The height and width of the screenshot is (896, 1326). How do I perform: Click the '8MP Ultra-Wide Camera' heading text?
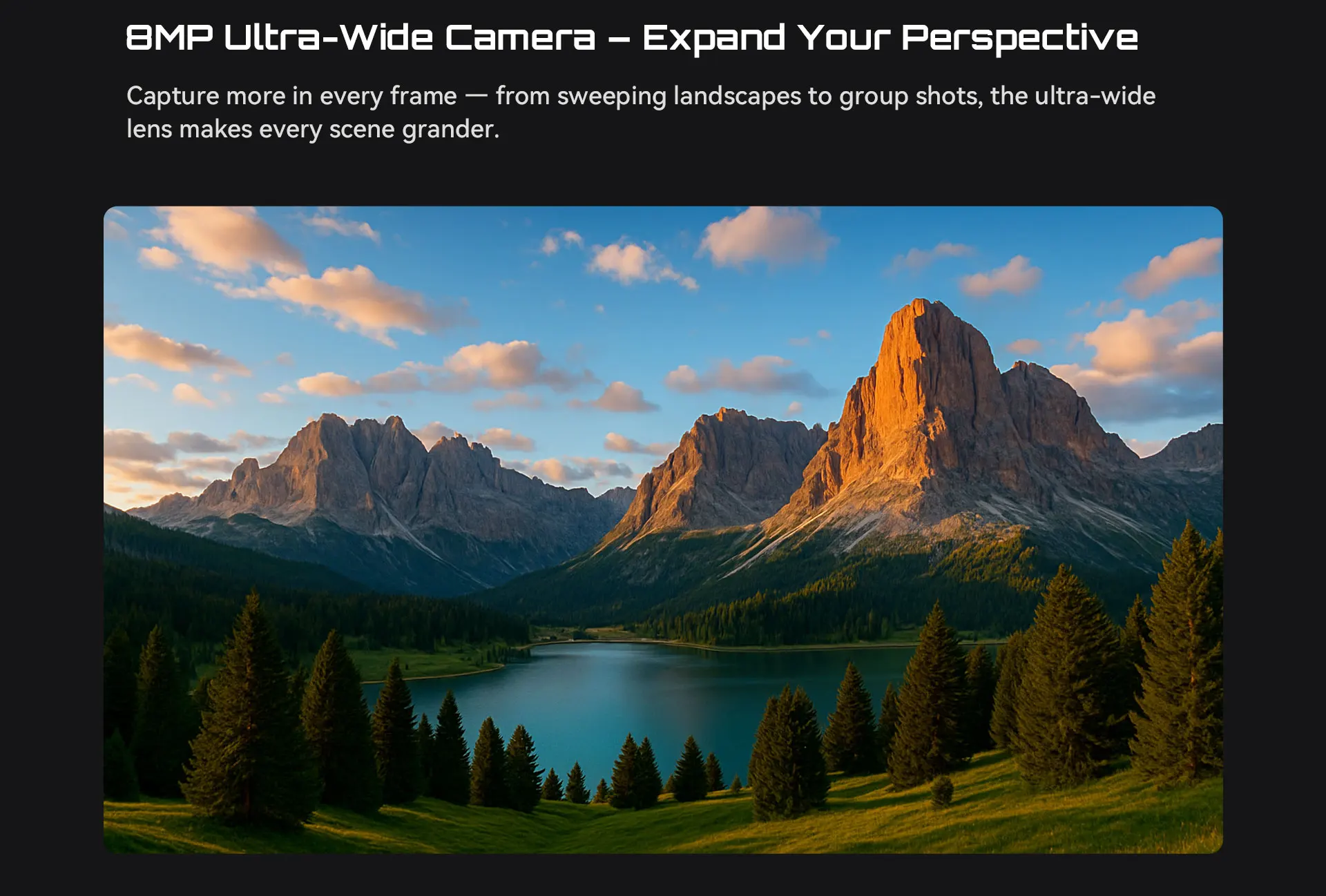[361, 37]
